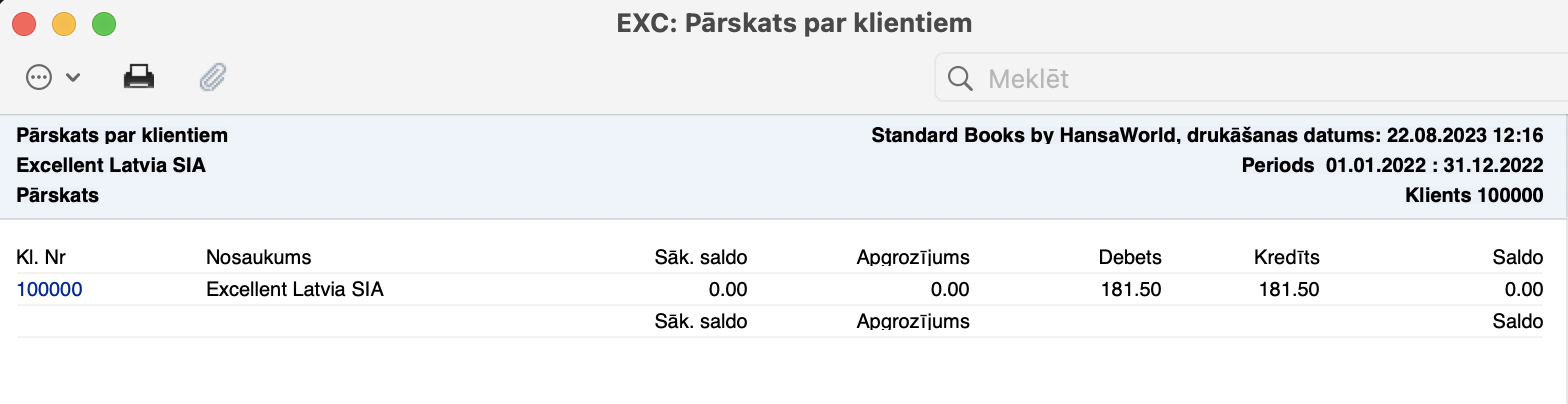Click Excellent Latvia SIA in the table row
The width and height of the screenshot is (1568, 404).
(x=295, y=290)
